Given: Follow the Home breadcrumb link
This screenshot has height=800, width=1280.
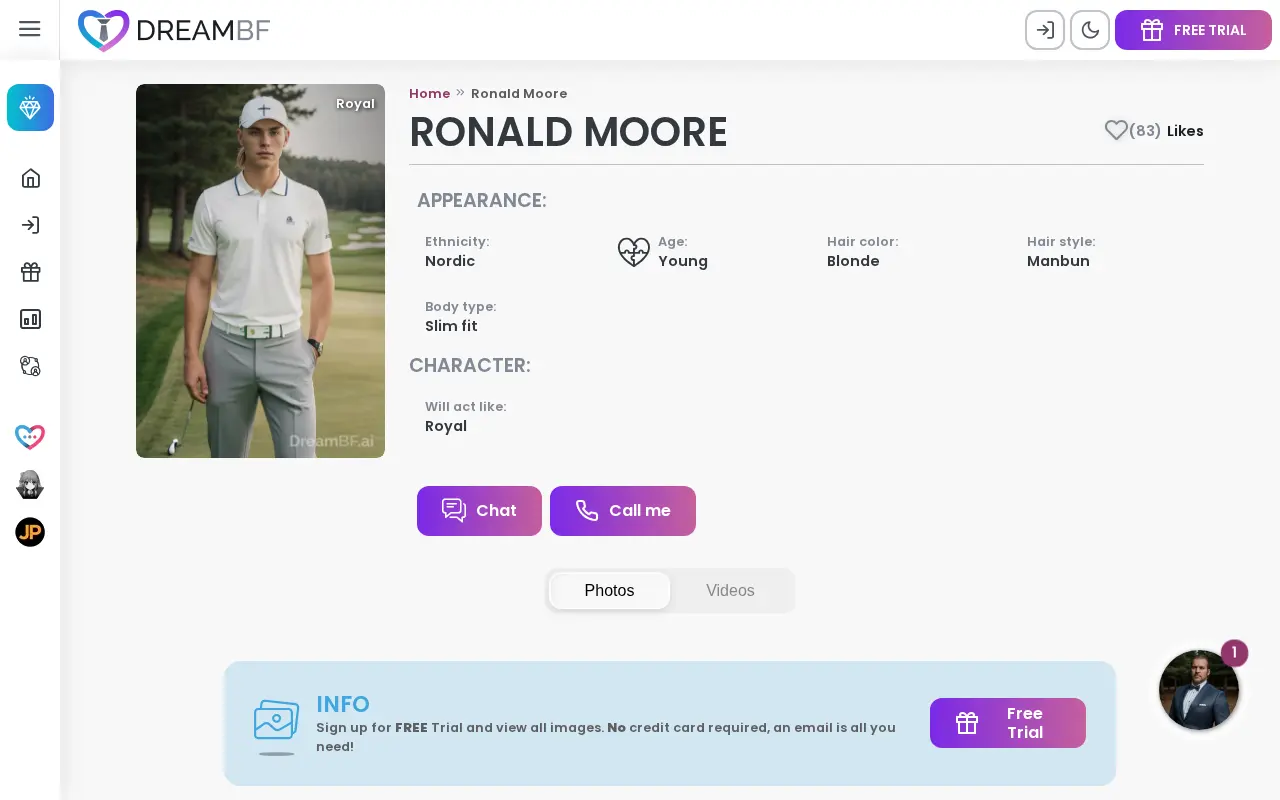Looking at the screenshot, I should (x=430, y=94).
